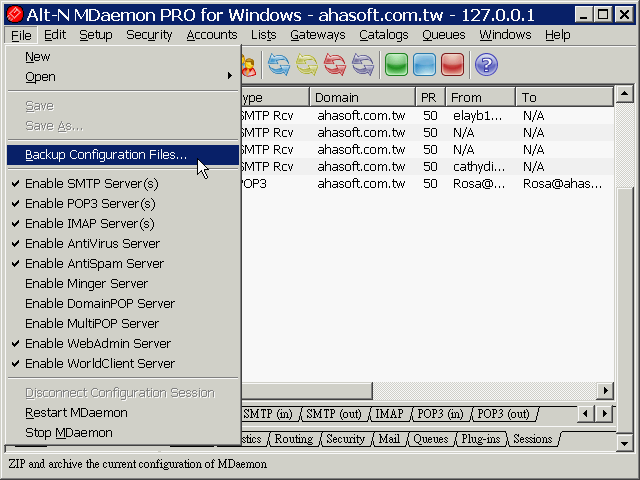Image resolution: width=640 pixels, height=480 pixels.
Task: Switch to the POP3 (out) tab
Action: point(504,414)
